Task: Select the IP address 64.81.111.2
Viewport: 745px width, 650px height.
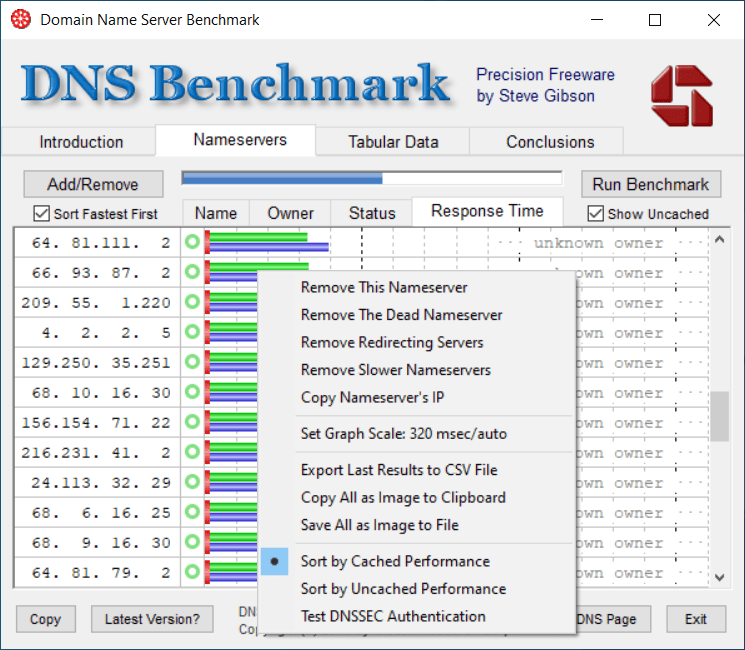Action: click(100, 243)
